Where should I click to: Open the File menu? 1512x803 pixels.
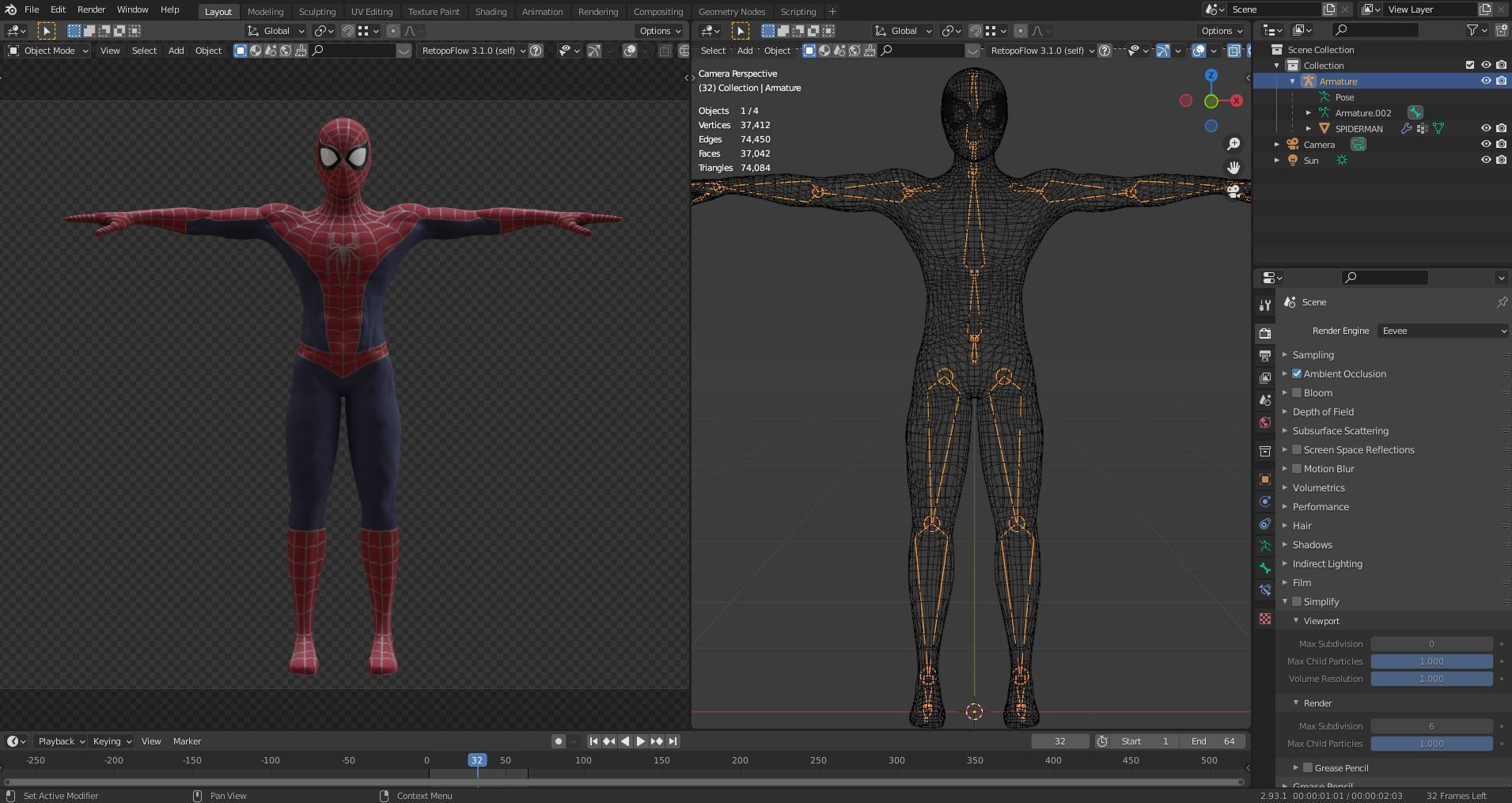click(x=32, y=9)
